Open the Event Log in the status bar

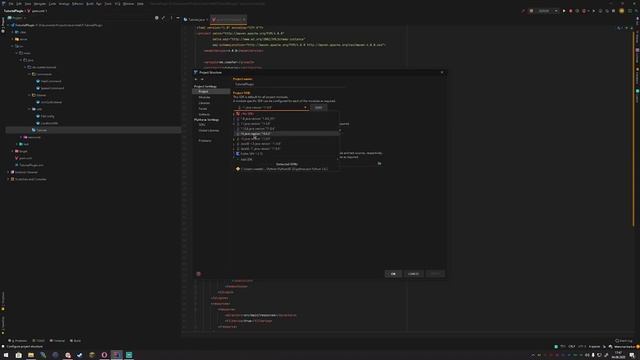[624, 340]
